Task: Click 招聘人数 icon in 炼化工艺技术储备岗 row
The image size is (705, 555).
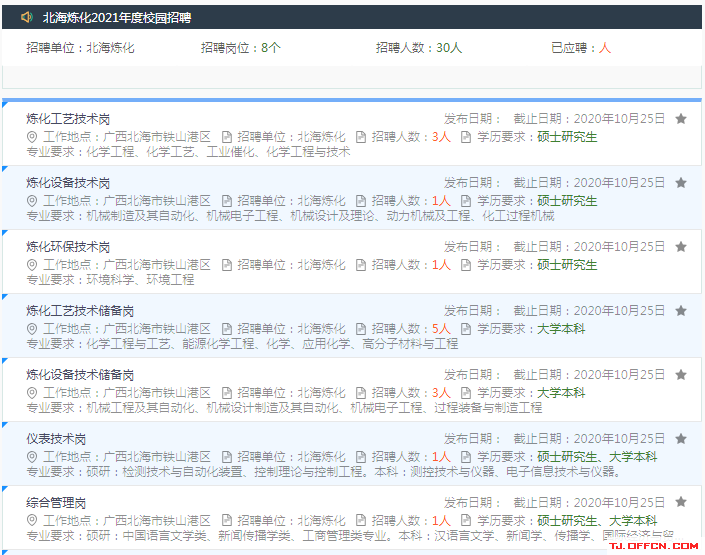Action: click(x=361, y=329)
